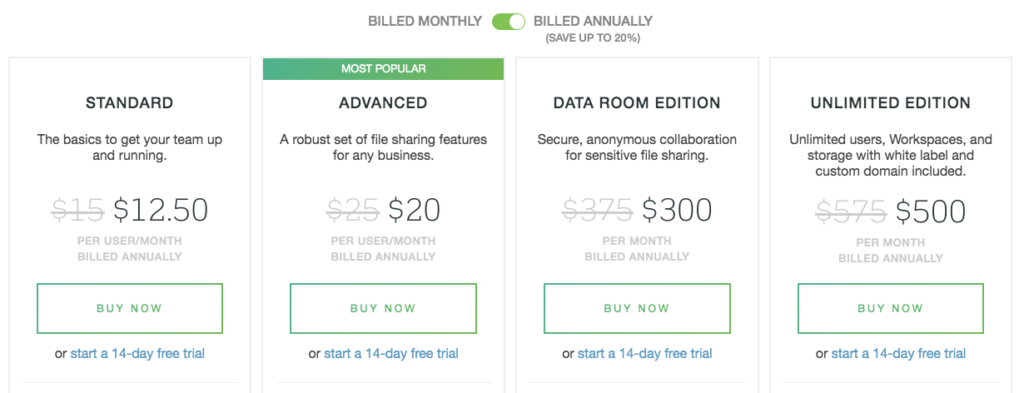Screen dimensions: 1024x393
Task: Open Data Room Edition free trial link
Action: point(645,354)
